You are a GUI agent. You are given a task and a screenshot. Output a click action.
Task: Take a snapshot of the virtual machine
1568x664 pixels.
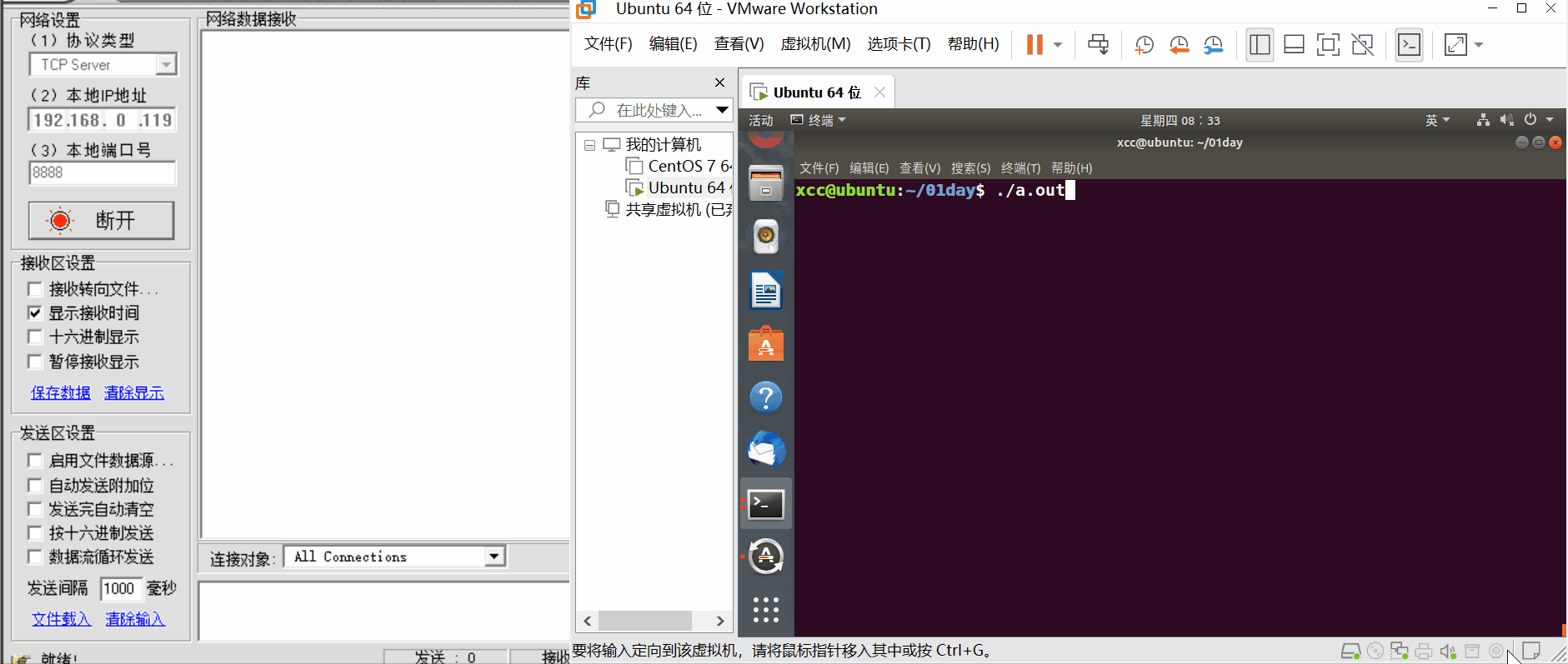1144,45
